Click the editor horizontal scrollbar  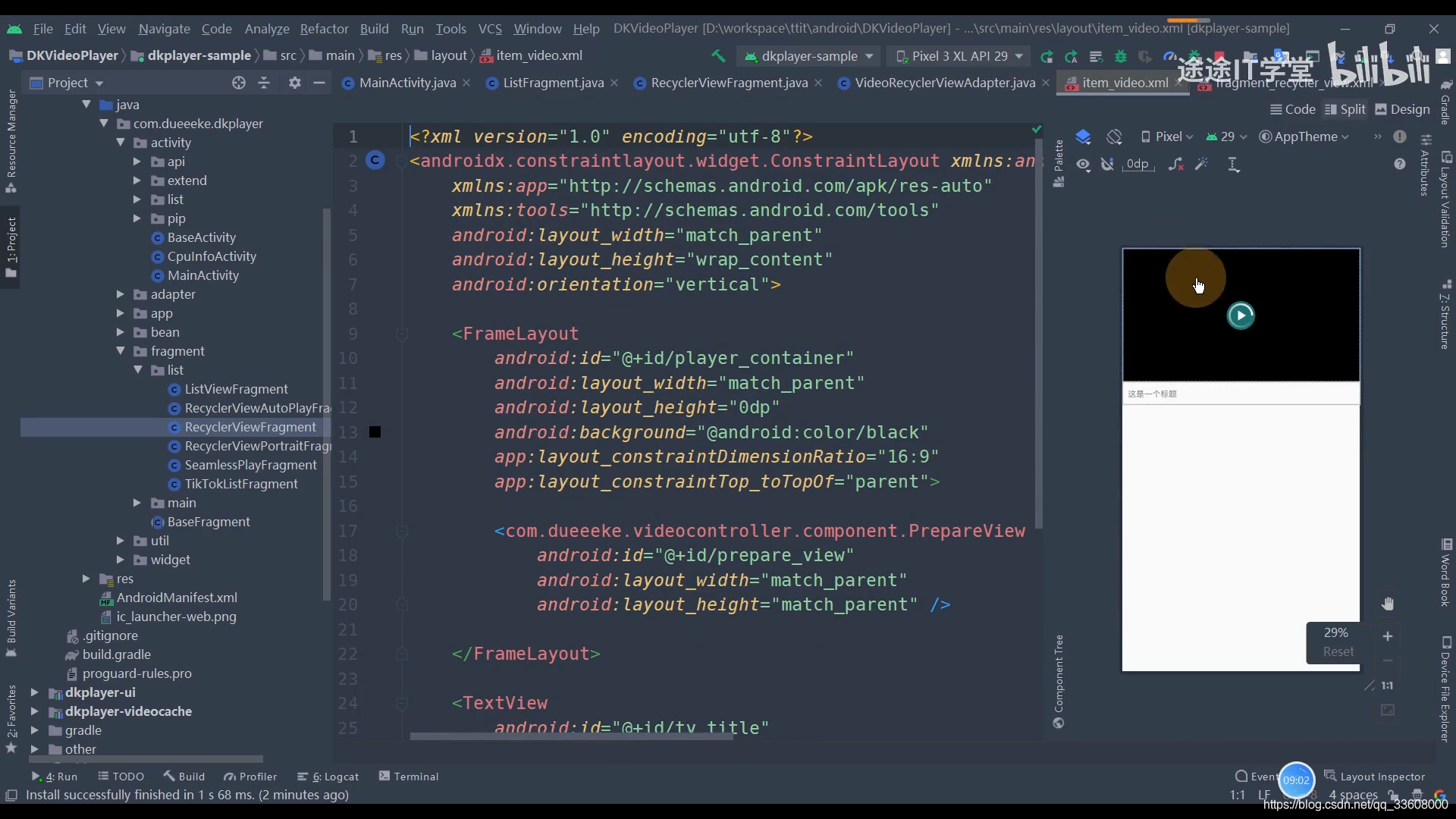(x=571, y=736)
